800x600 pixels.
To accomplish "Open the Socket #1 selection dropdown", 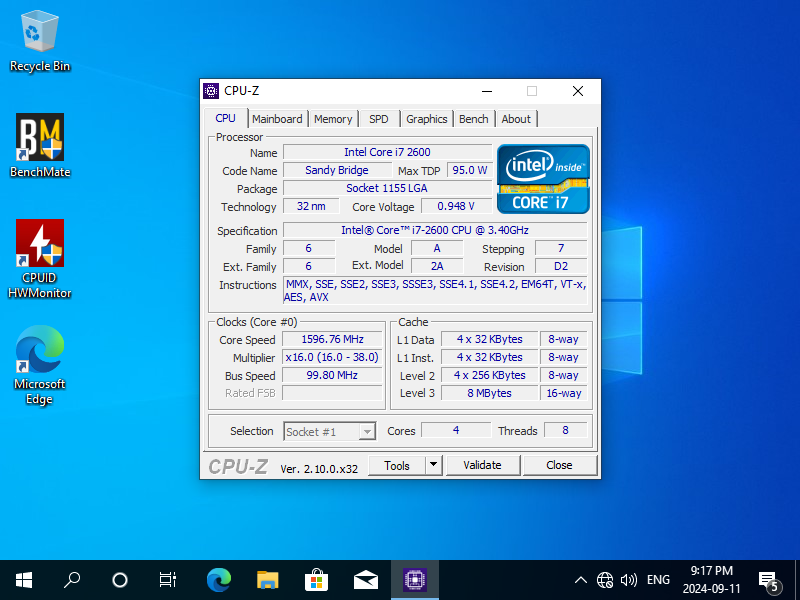I will pos(330,432).
